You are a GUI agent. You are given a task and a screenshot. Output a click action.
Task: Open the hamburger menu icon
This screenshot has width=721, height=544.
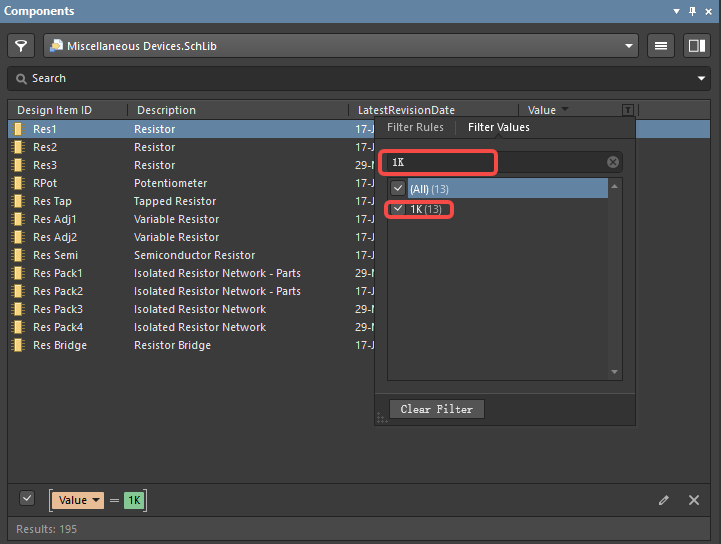(660, 46)
